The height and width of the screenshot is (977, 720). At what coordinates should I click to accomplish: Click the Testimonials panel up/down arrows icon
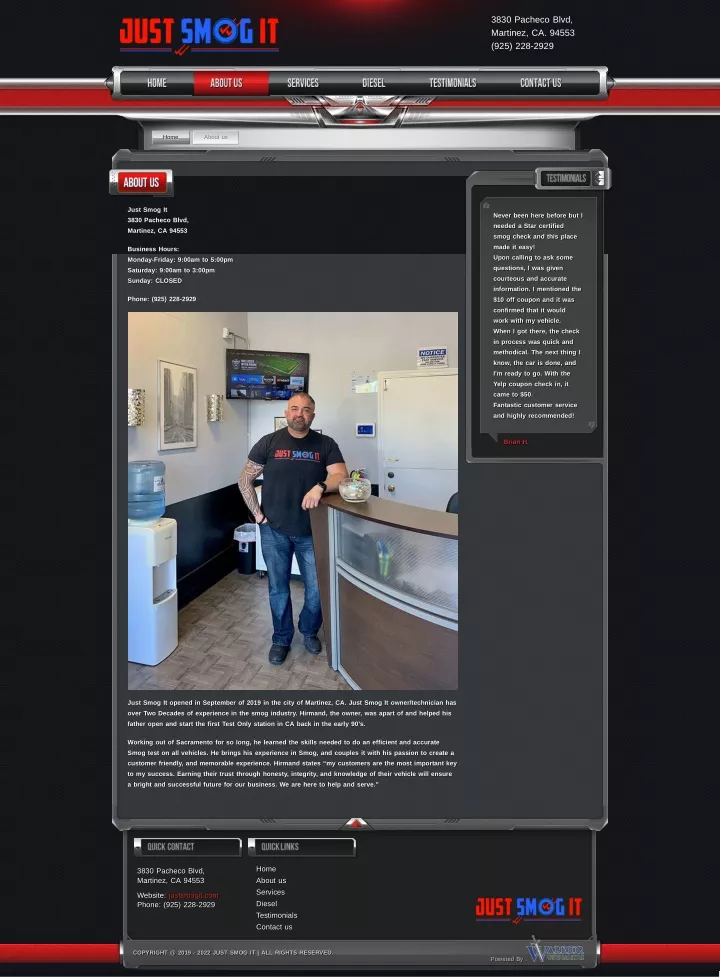[600, 178]
